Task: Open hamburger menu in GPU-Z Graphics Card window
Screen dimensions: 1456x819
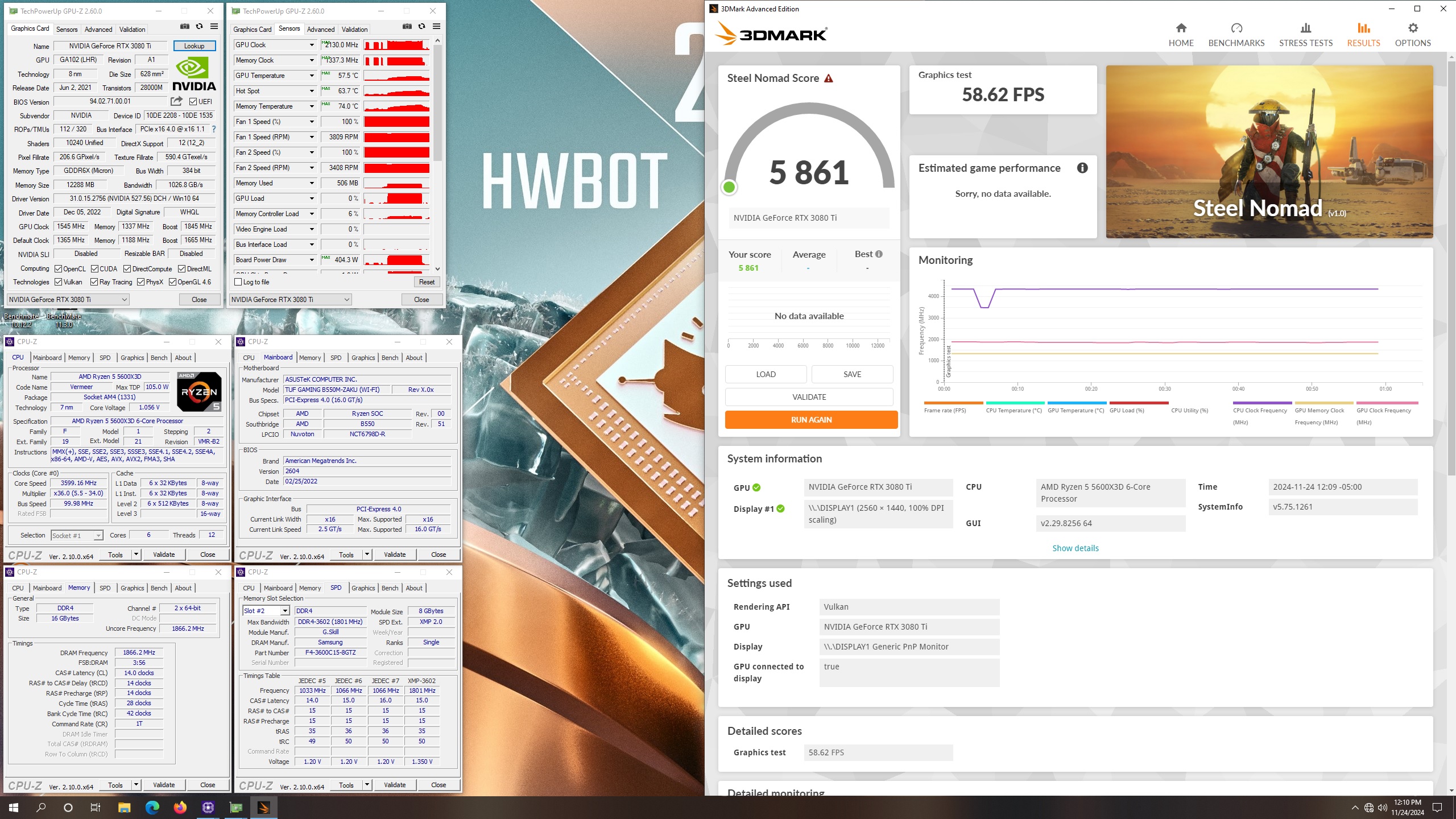Action: point(214,27)
